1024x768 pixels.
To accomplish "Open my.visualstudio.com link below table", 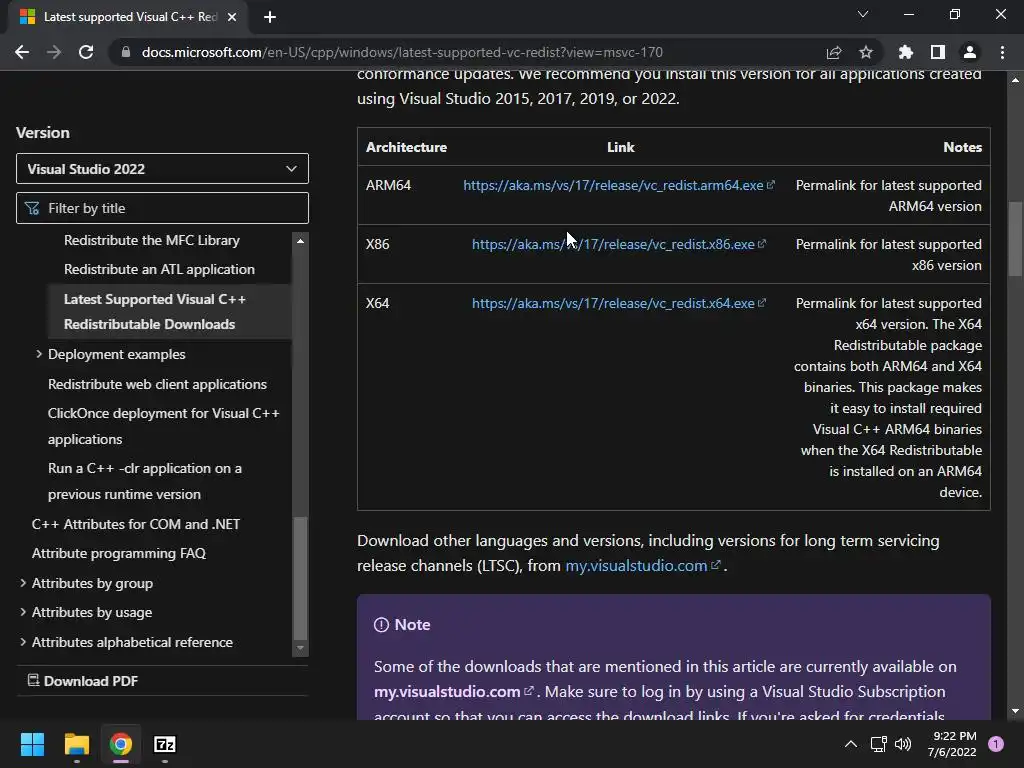I will (x=643, y=566).
